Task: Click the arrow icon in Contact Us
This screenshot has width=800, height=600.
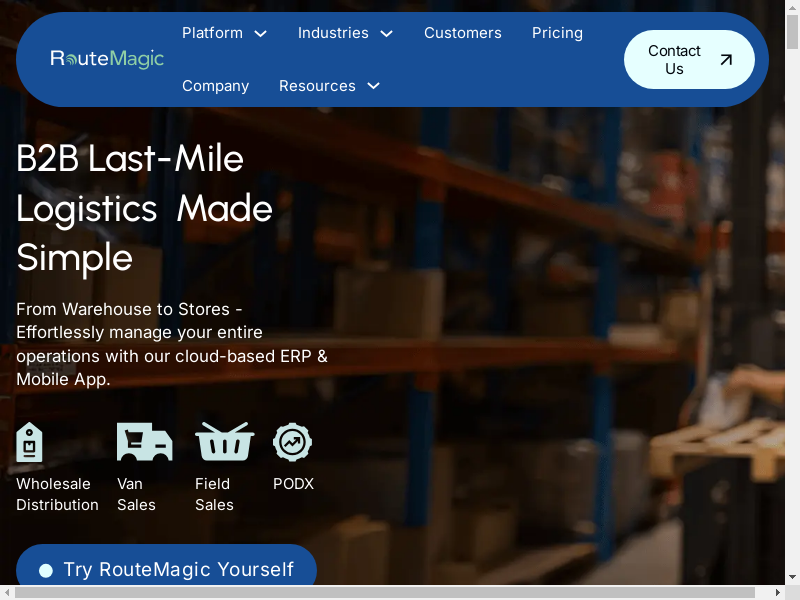Action: pos(726,60)
